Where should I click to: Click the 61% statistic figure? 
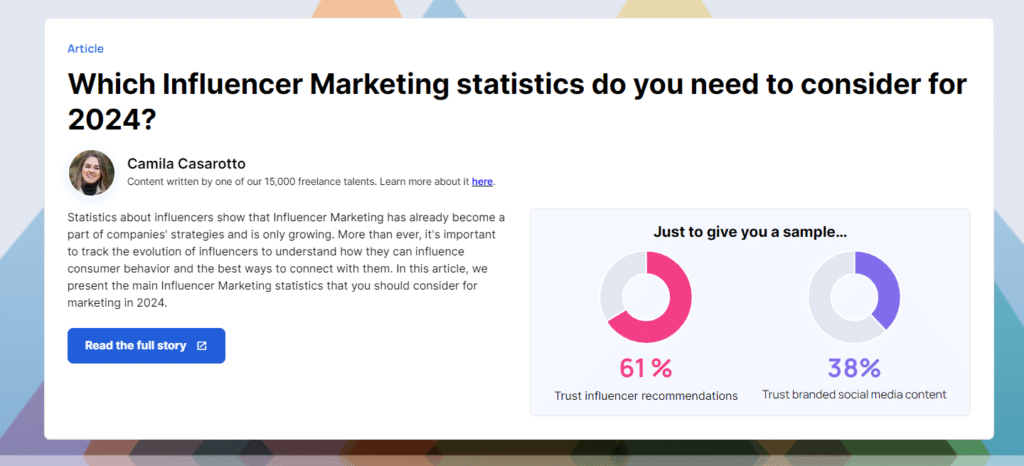646,368
